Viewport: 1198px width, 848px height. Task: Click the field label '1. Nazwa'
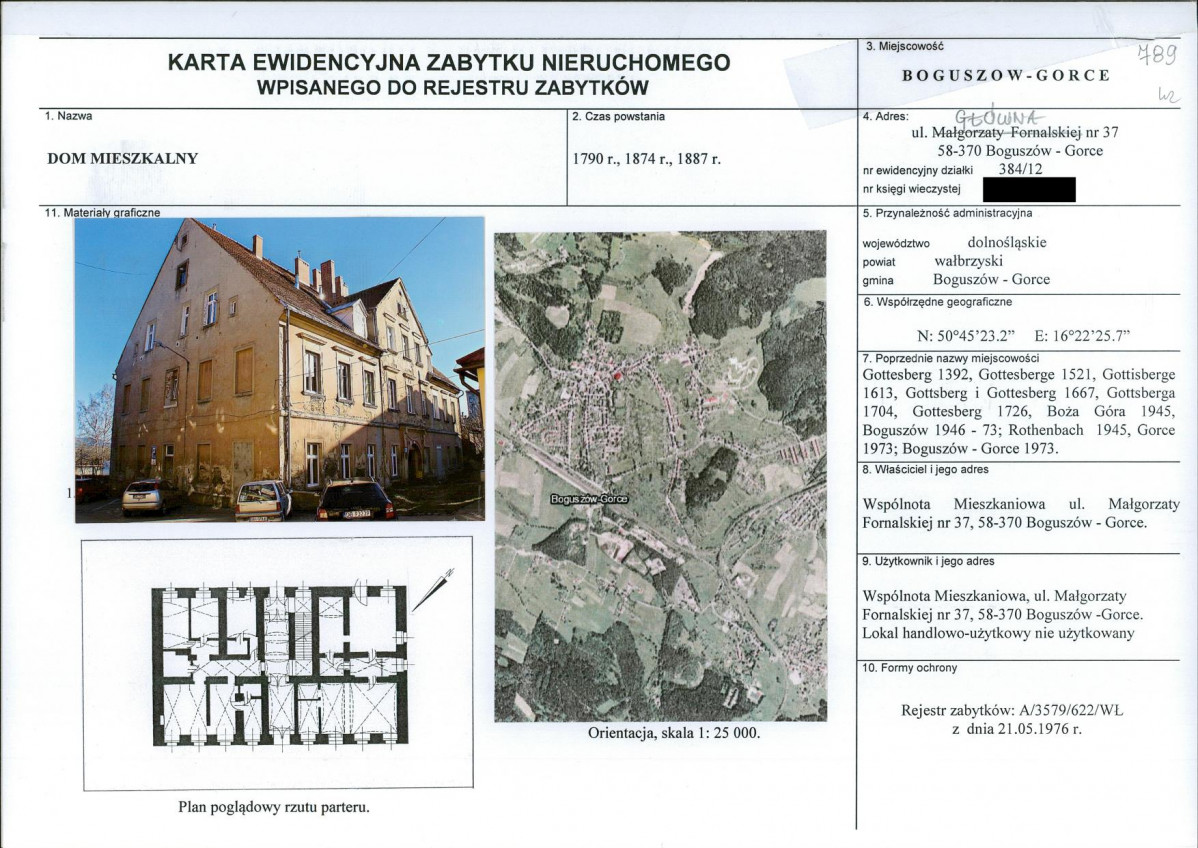point(69,116)
